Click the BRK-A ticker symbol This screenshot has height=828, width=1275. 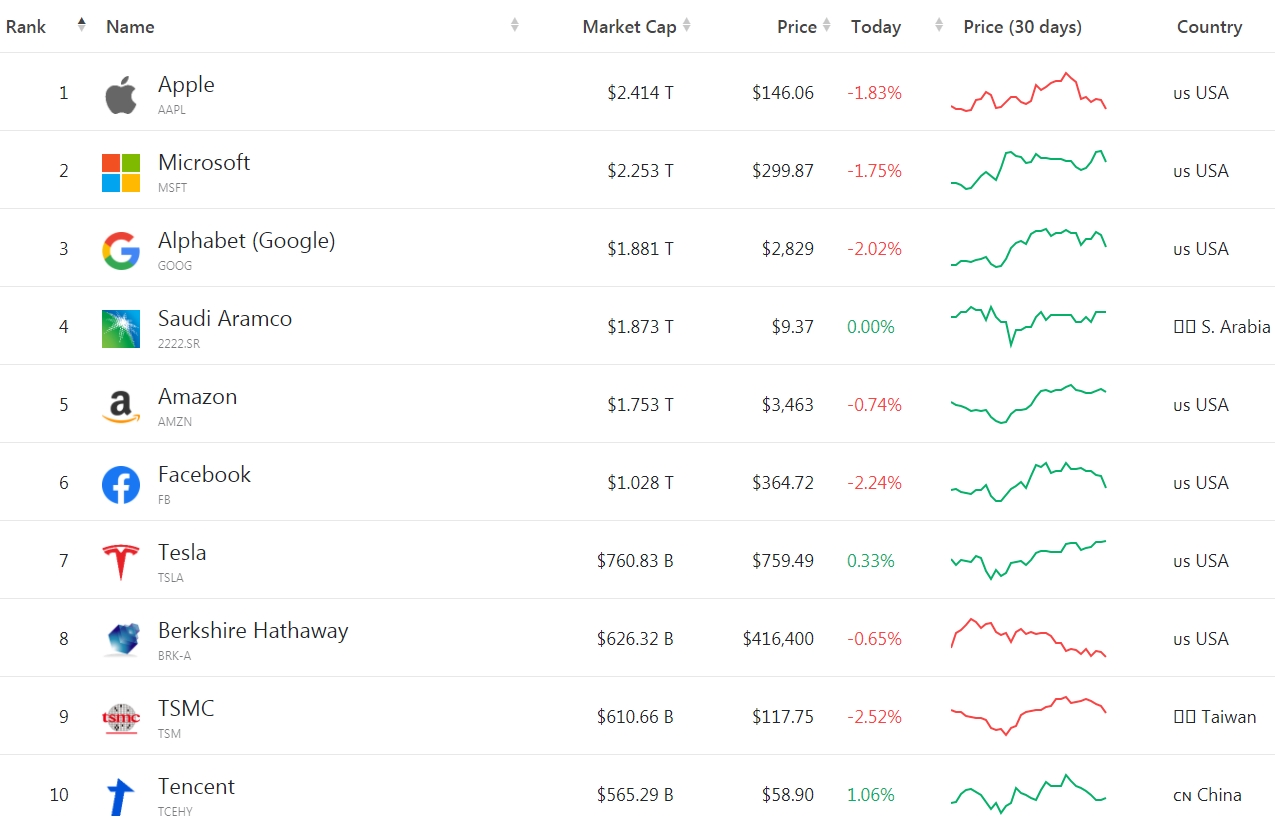174,656
